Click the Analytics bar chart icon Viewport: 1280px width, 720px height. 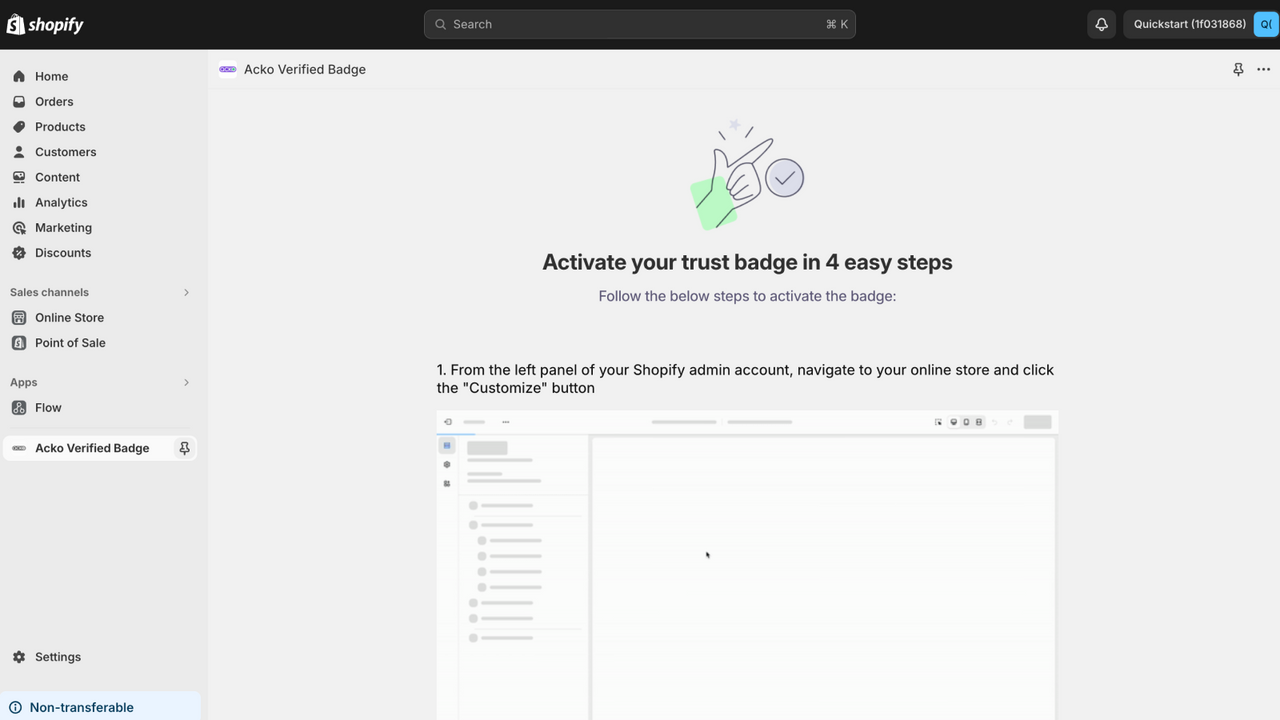pos(19,202)
